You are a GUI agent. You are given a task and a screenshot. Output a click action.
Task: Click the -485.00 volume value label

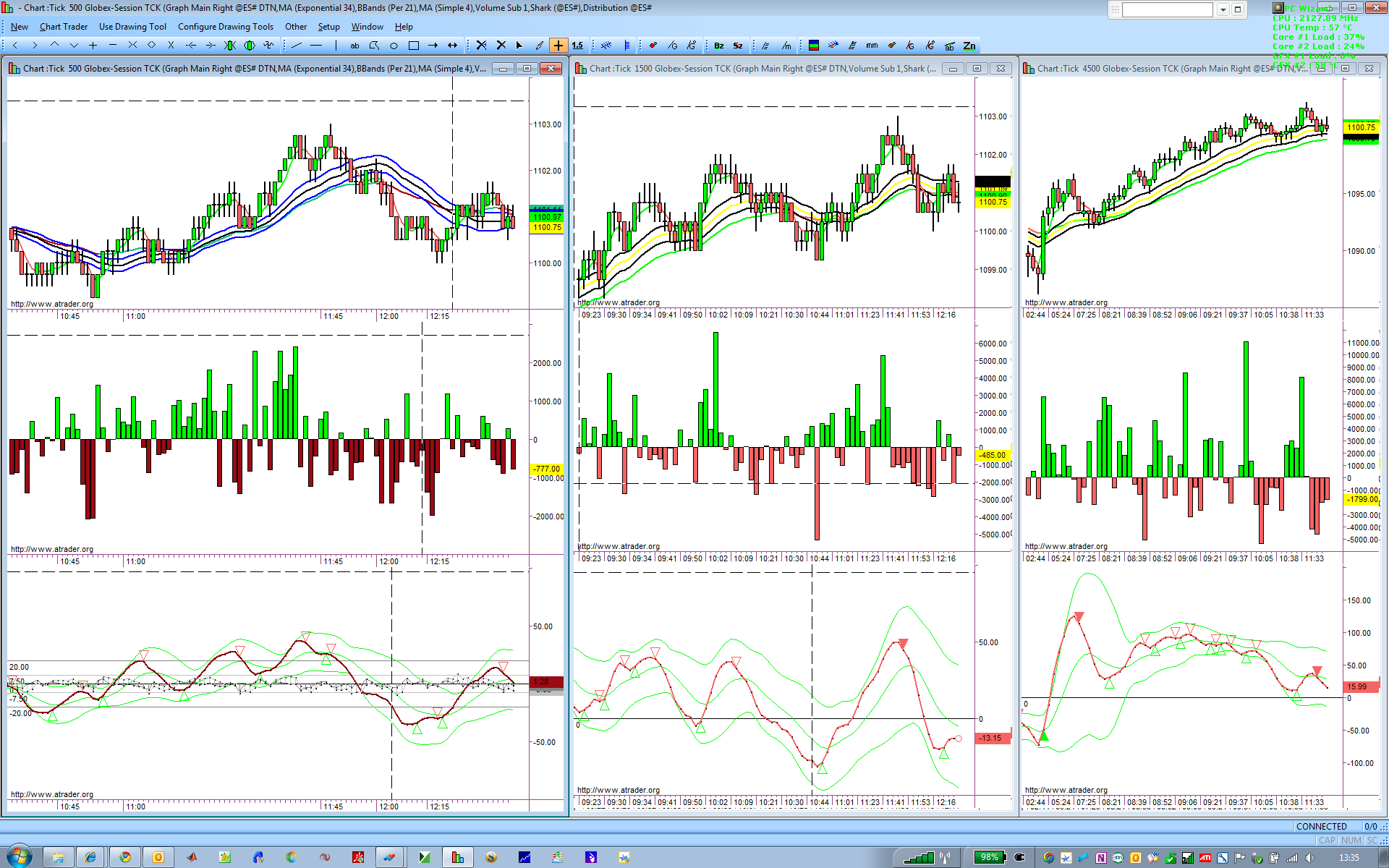pos(993,456)
